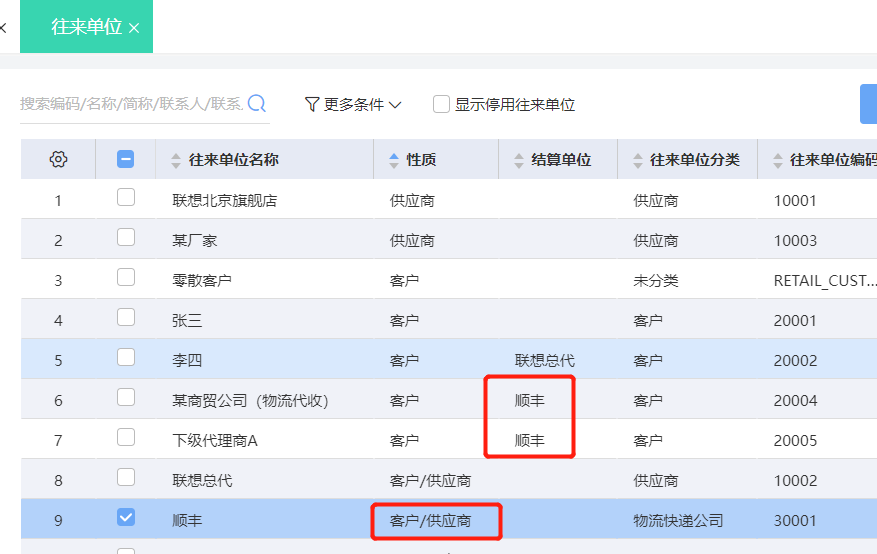Sort by 往来单位名称 arrows
This screenshot has width=877, height=554.
176,160
